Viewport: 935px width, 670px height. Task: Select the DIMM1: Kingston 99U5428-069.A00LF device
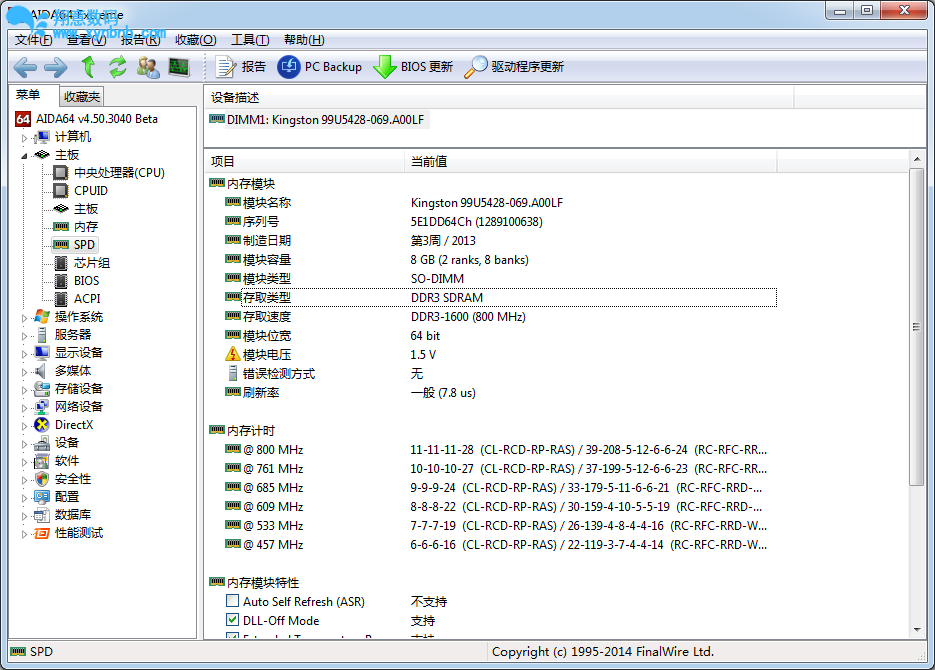pyautogui.click(x=317, y=120)
